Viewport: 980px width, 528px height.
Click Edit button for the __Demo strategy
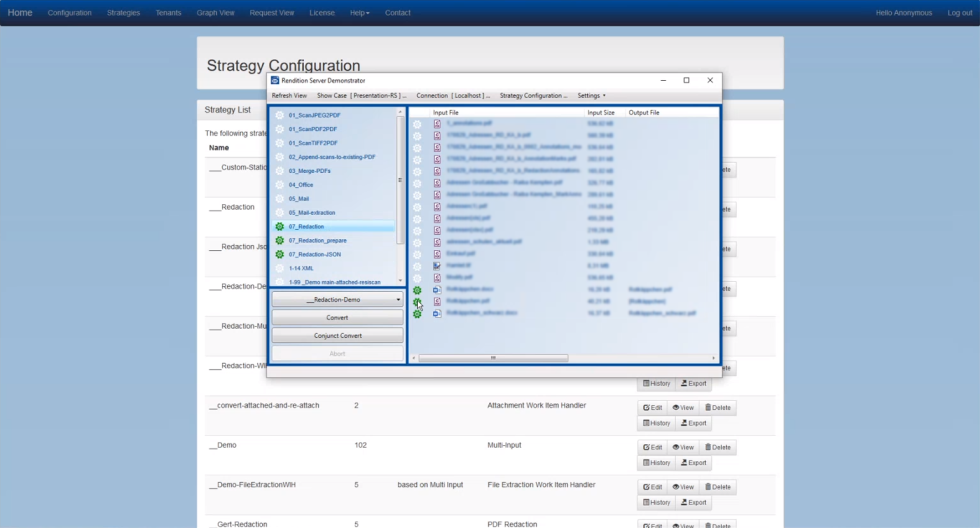[653, 447]
